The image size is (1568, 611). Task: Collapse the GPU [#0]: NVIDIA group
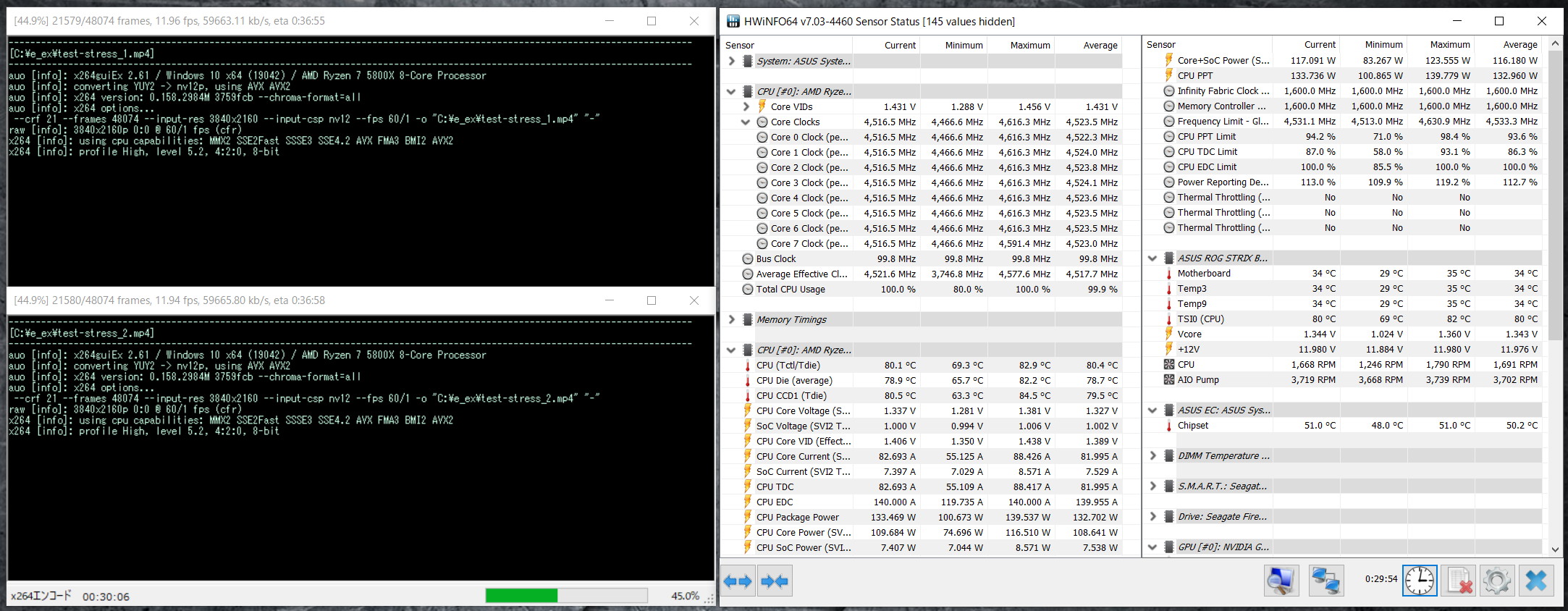1152,547
